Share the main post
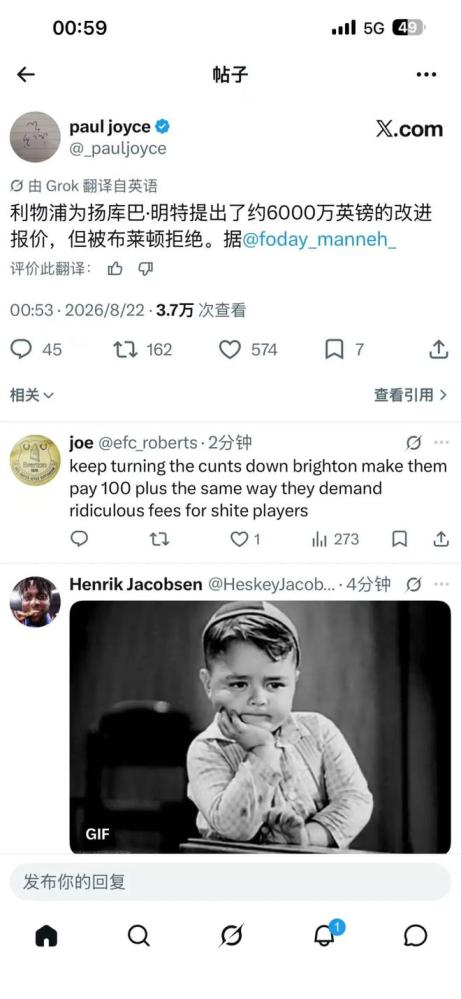Viewport: 461px width, 999px height. tap(439, 349)
